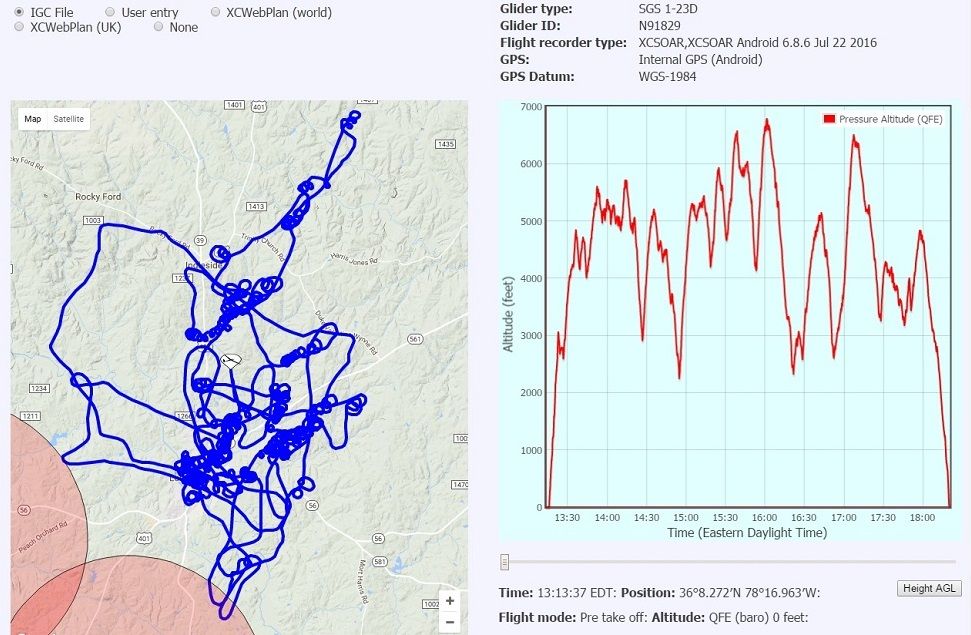Switch to the Map view tab
The width and height of the screenshot is (971, 635).
[x=33, y=119]
